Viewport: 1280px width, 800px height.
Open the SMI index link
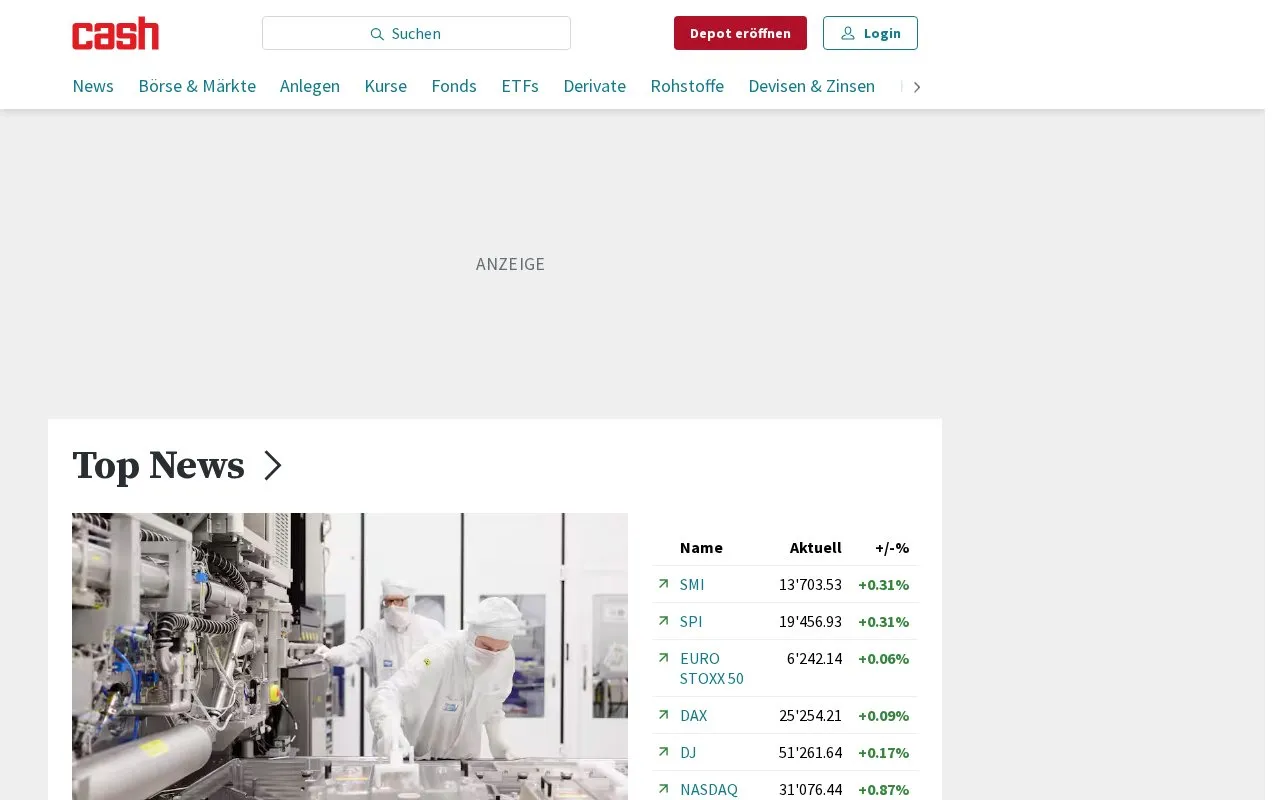point(692,584)
